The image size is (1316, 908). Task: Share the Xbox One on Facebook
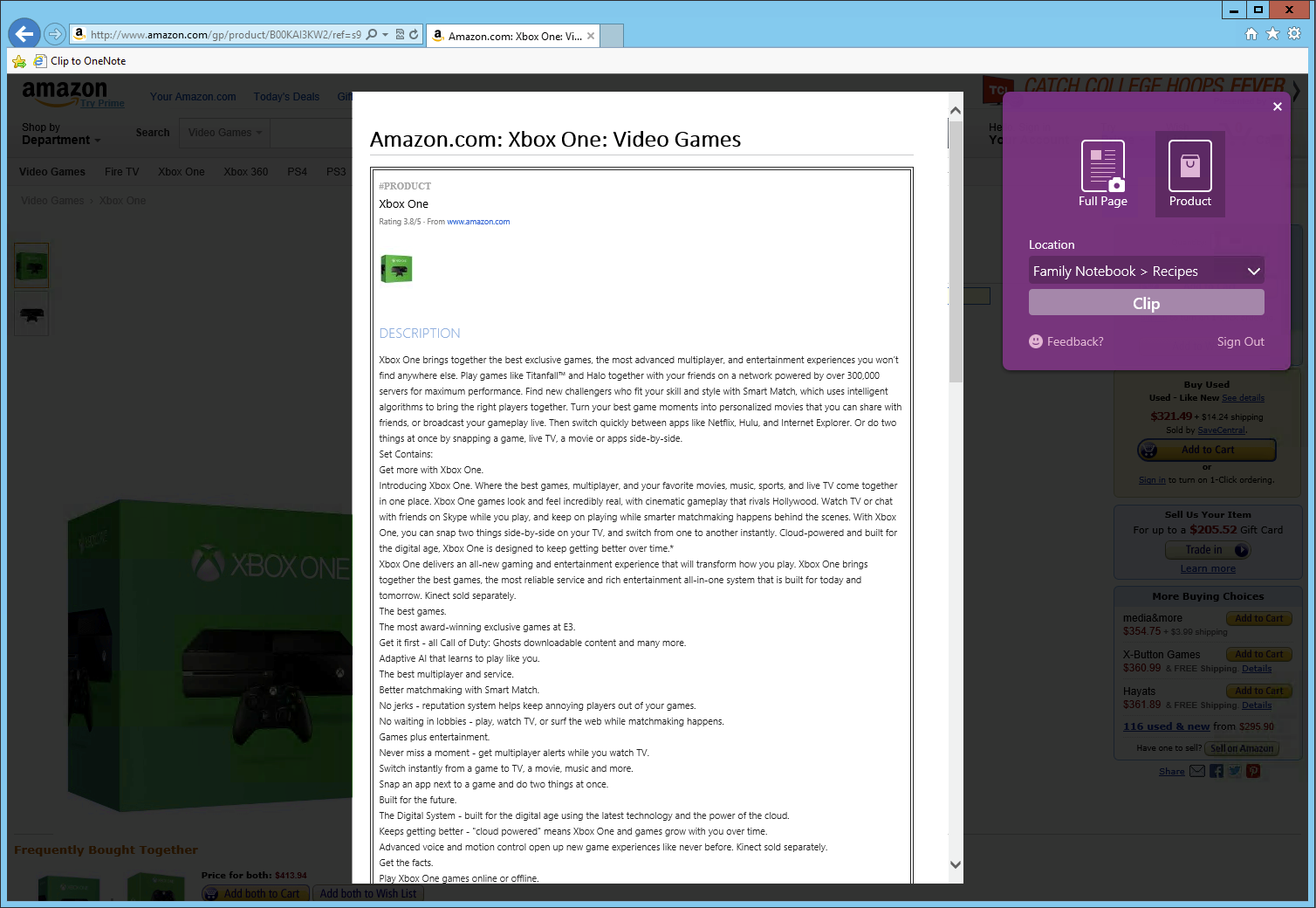click(x=1216, y=771)
